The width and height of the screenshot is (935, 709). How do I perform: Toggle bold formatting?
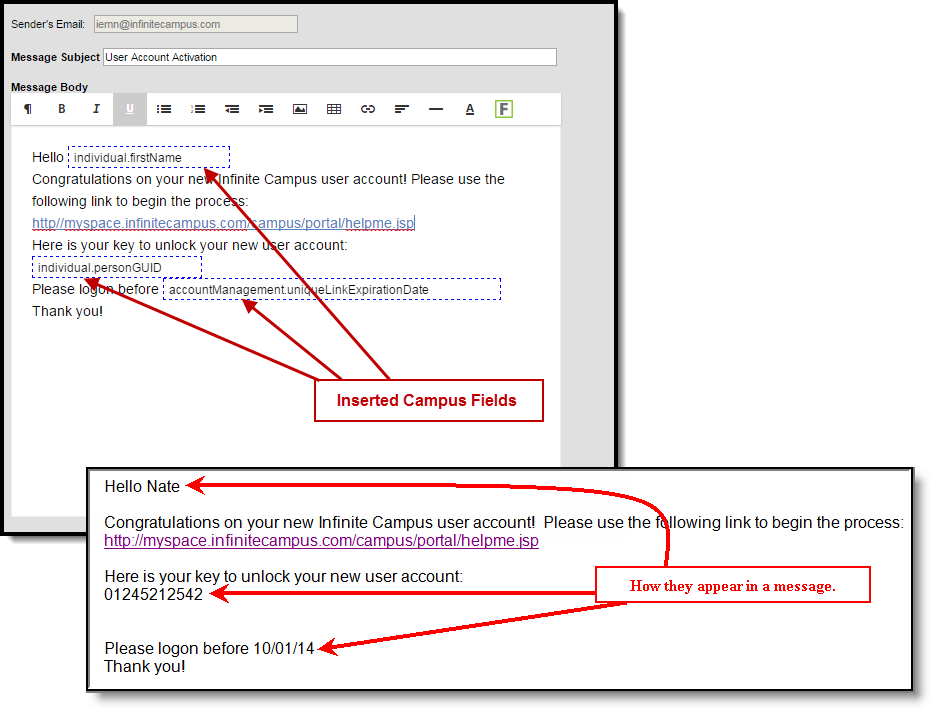coord(62,109)
